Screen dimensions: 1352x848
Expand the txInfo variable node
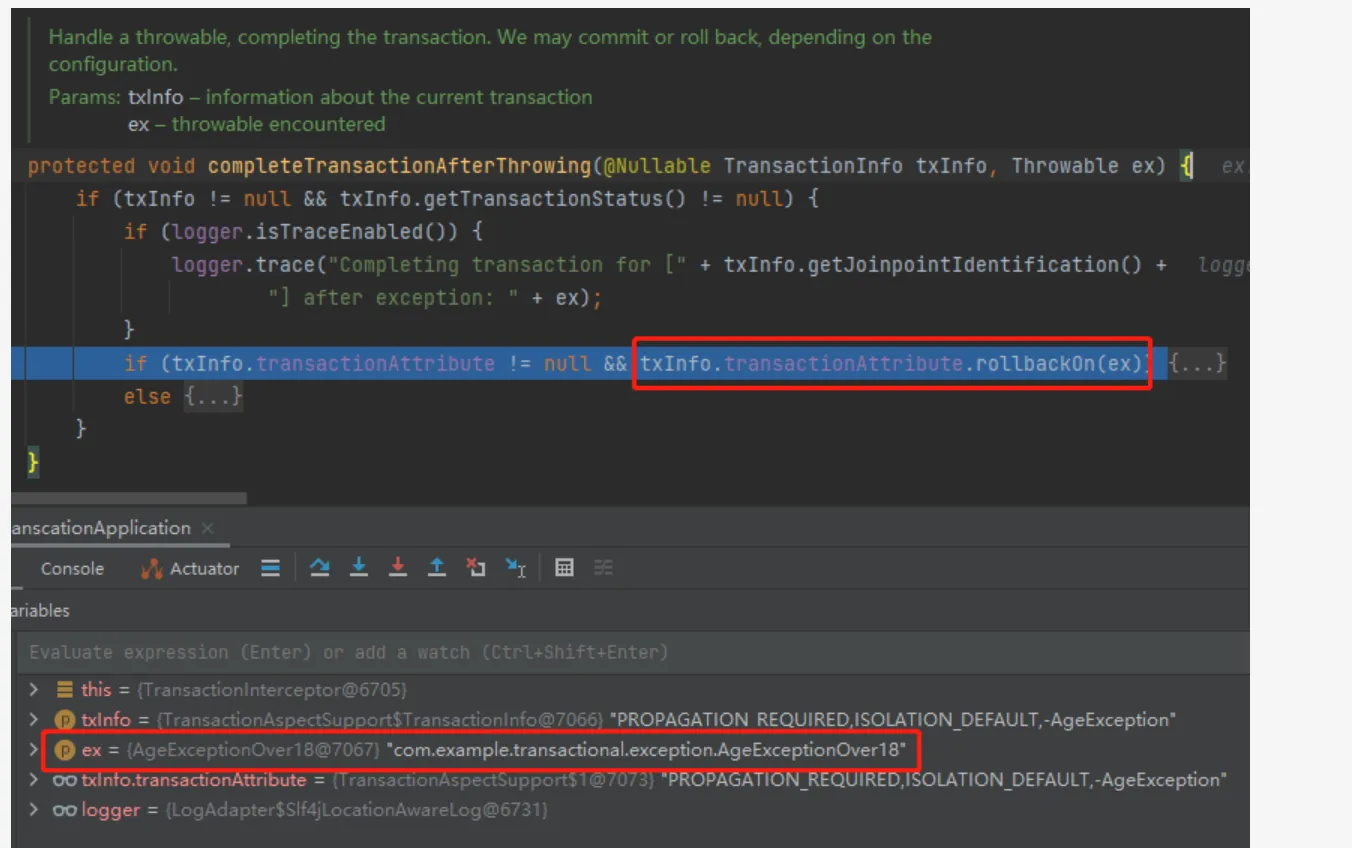(34, 719)
